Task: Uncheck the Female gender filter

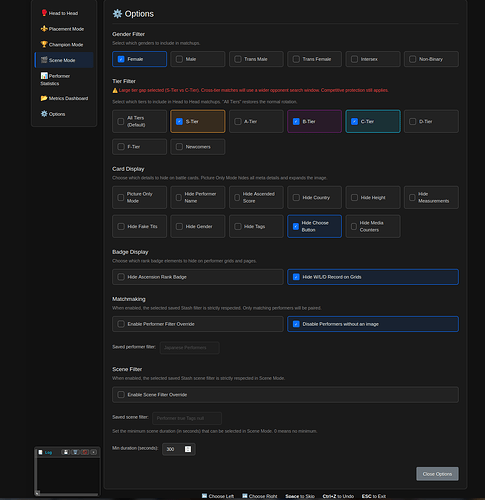Action: 139,59
